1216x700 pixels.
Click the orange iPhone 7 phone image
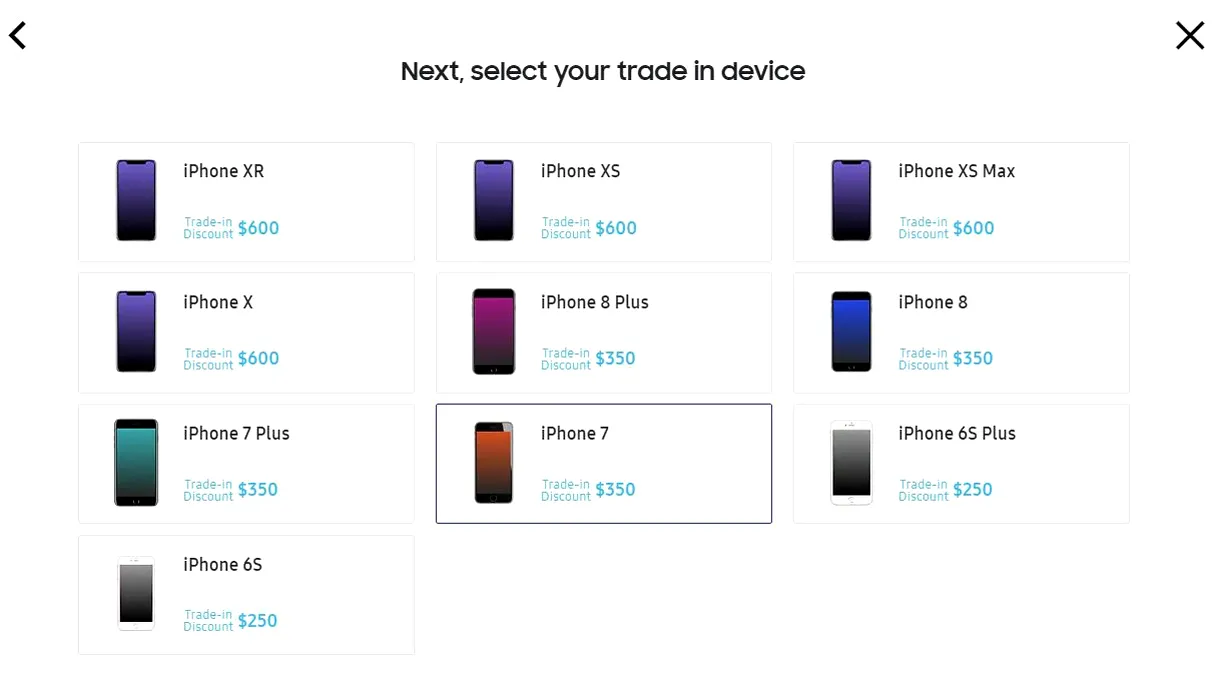(494, 462)
